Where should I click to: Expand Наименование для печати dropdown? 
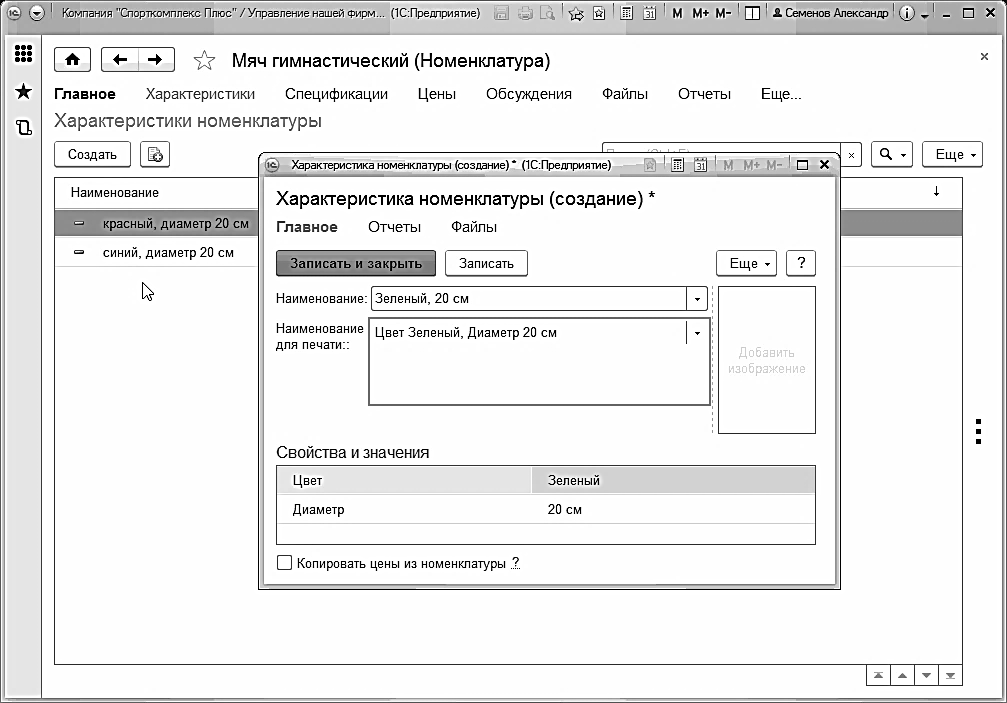[x=697, y=333]
